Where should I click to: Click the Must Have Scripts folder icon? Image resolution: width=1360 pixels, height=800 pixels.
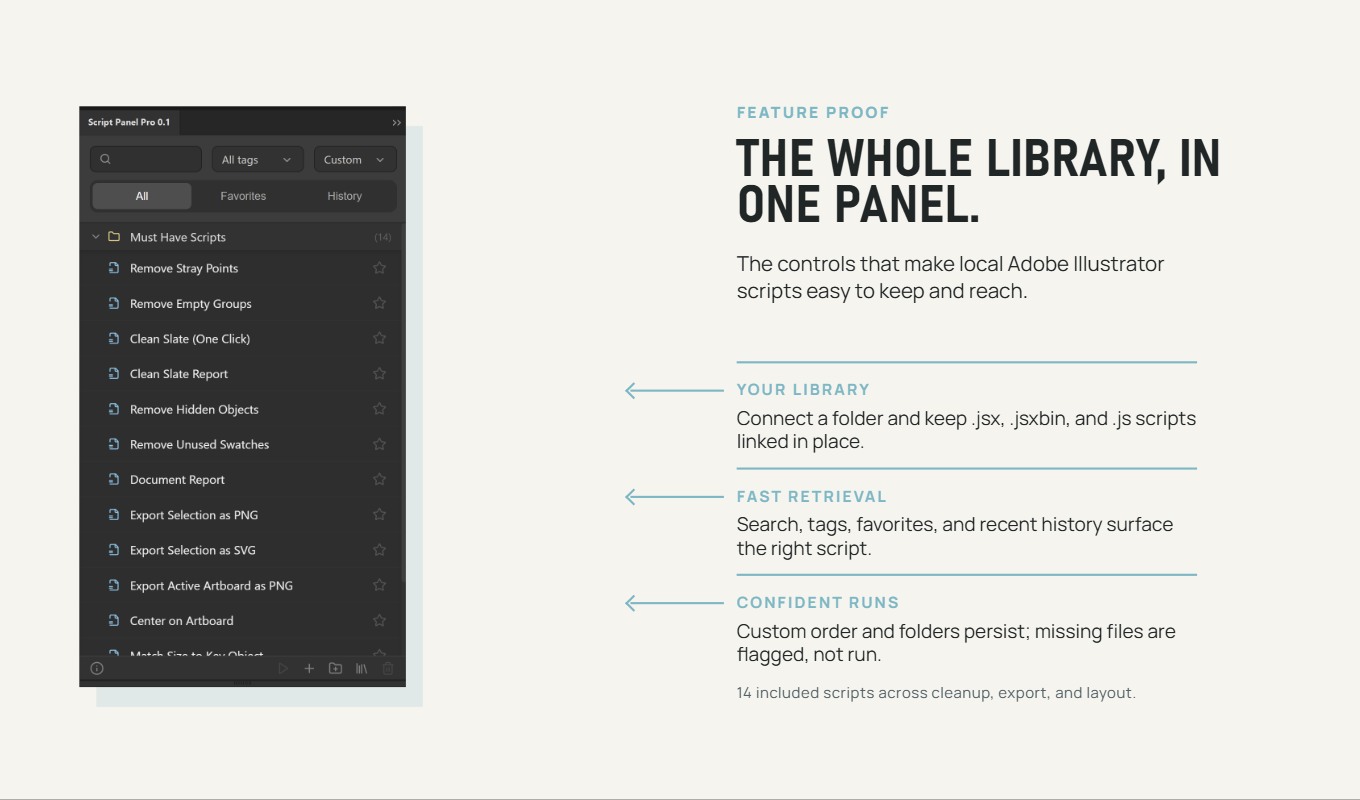(x=114, y=237)
